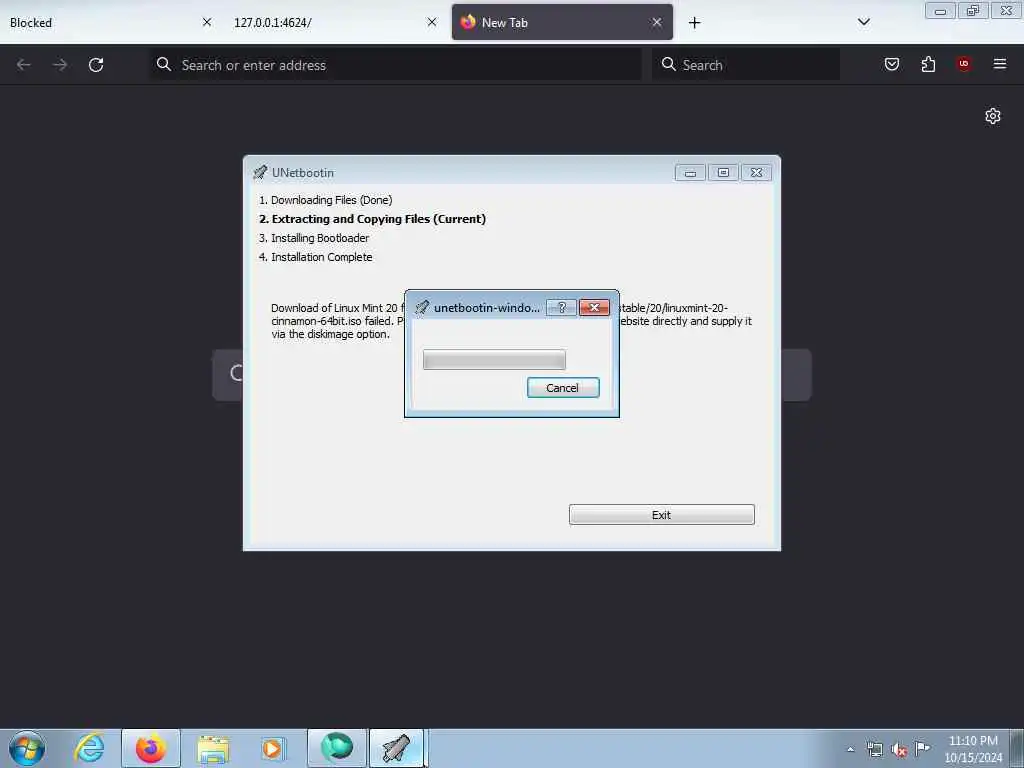Click the Exit button in UNetbootin
Image resolution: width=1024 pixels, height=768 pixels.
661,515
